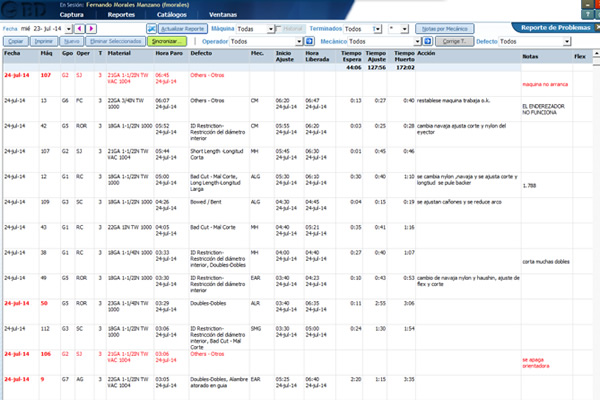Click the Actualizar Reporte button
600x400 pixels.
coord(182,29)
